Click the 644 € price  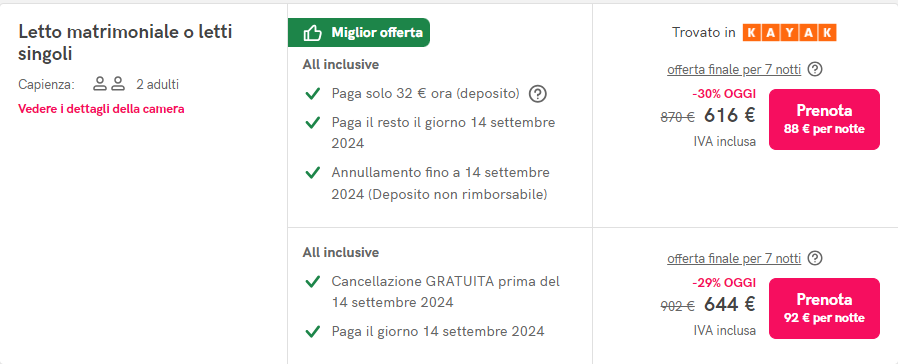pos(730,304)
